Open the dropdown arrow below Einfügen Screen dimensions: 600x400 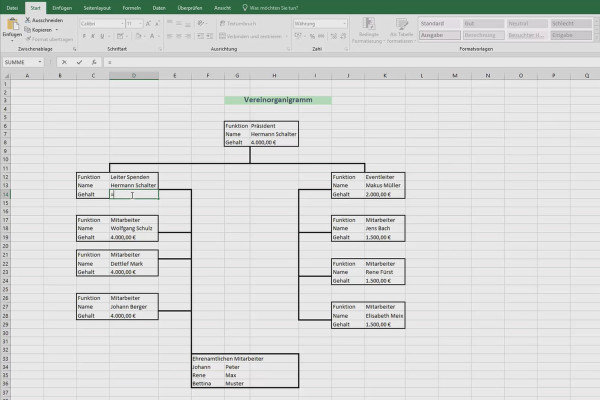tap(12, 40)
